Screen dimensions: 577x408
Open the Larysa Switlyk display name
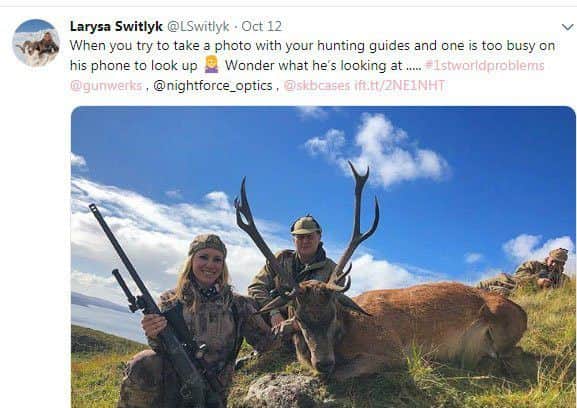click(116, 26)
